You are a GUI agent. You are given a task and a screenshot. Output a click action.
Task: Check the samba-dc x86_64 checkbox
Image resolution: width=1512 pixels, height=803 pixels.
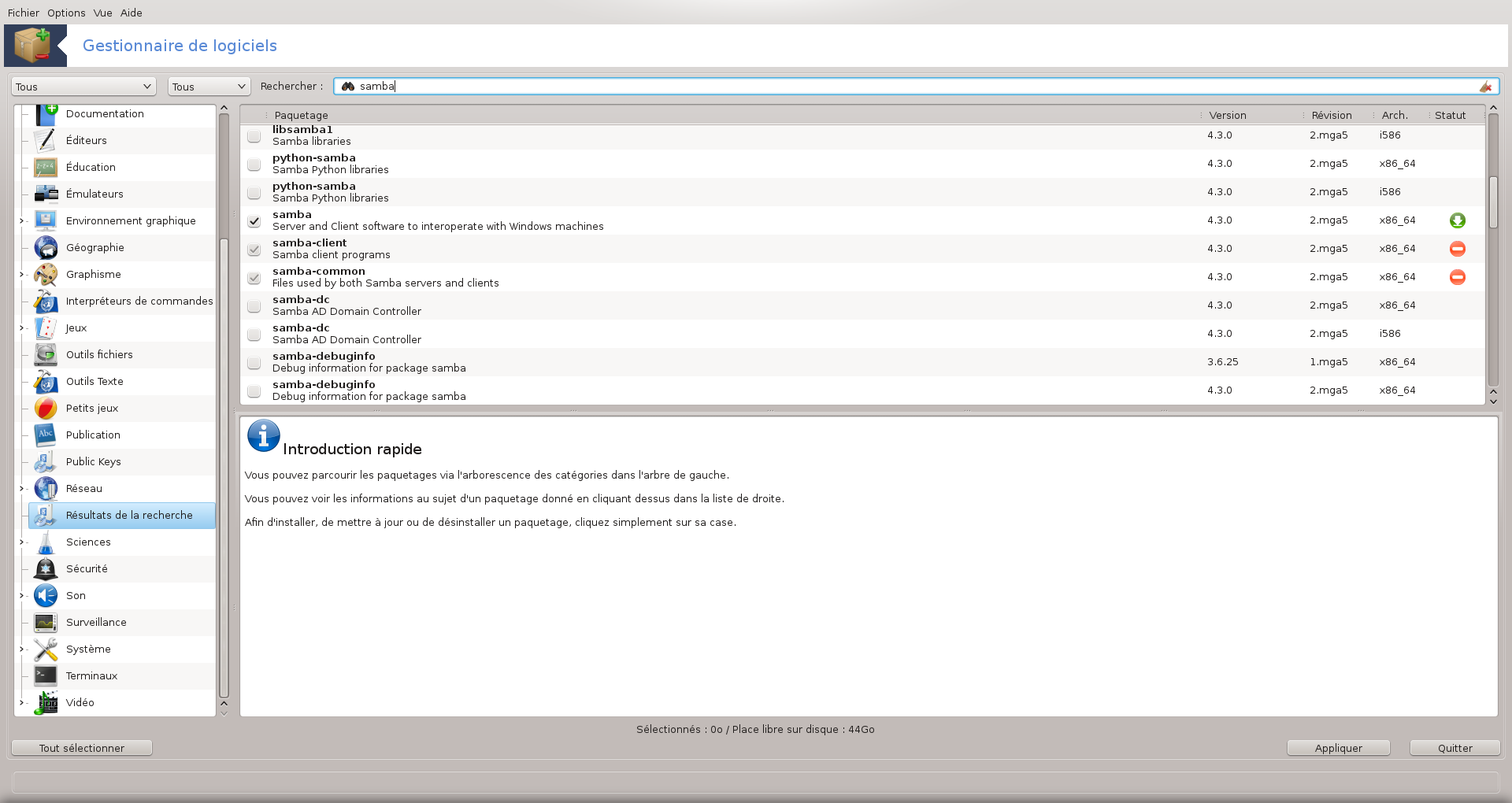pos(254,306)
